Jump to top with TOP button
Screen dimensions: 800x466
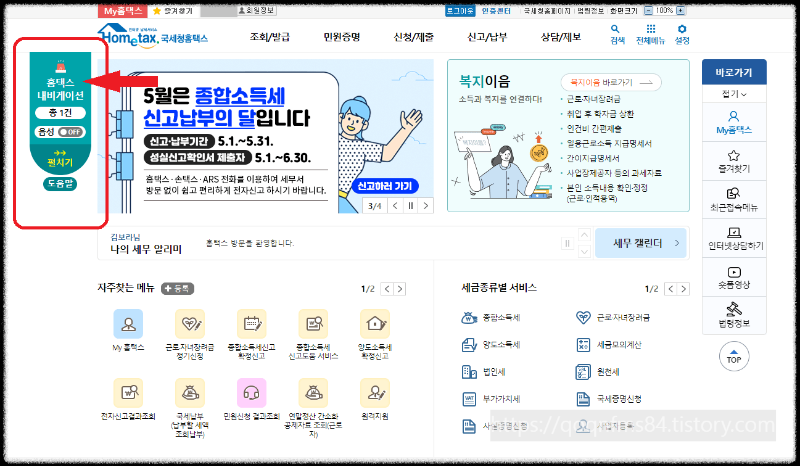734,356
